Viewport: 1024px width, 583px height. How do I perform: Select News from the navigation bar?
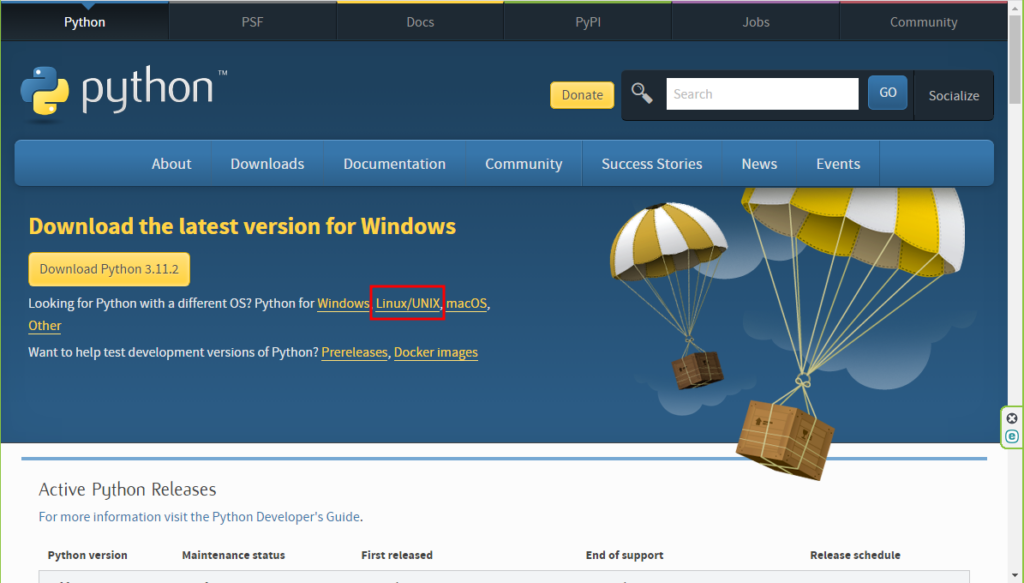[x=759, y=163]
